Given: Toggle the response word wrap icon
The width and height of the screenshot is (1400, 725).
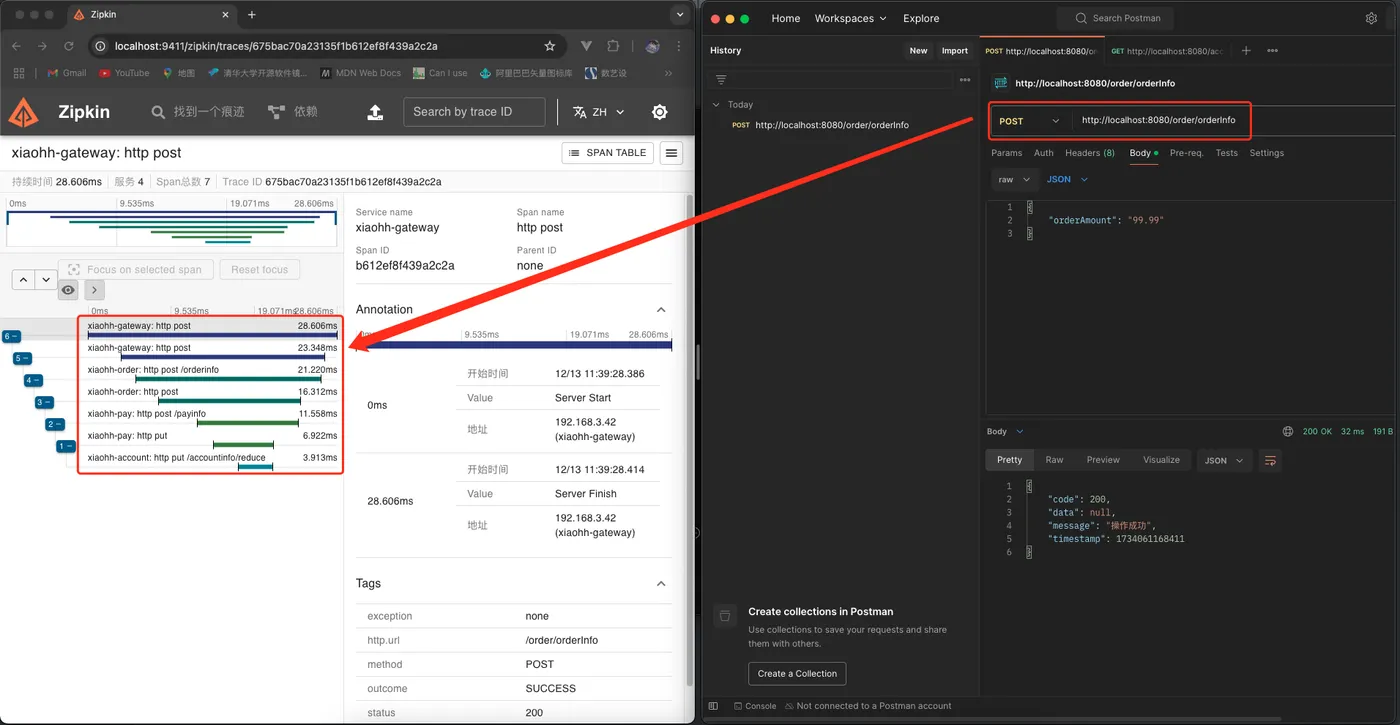Looking at the screenshot, I should point(1270,460).
